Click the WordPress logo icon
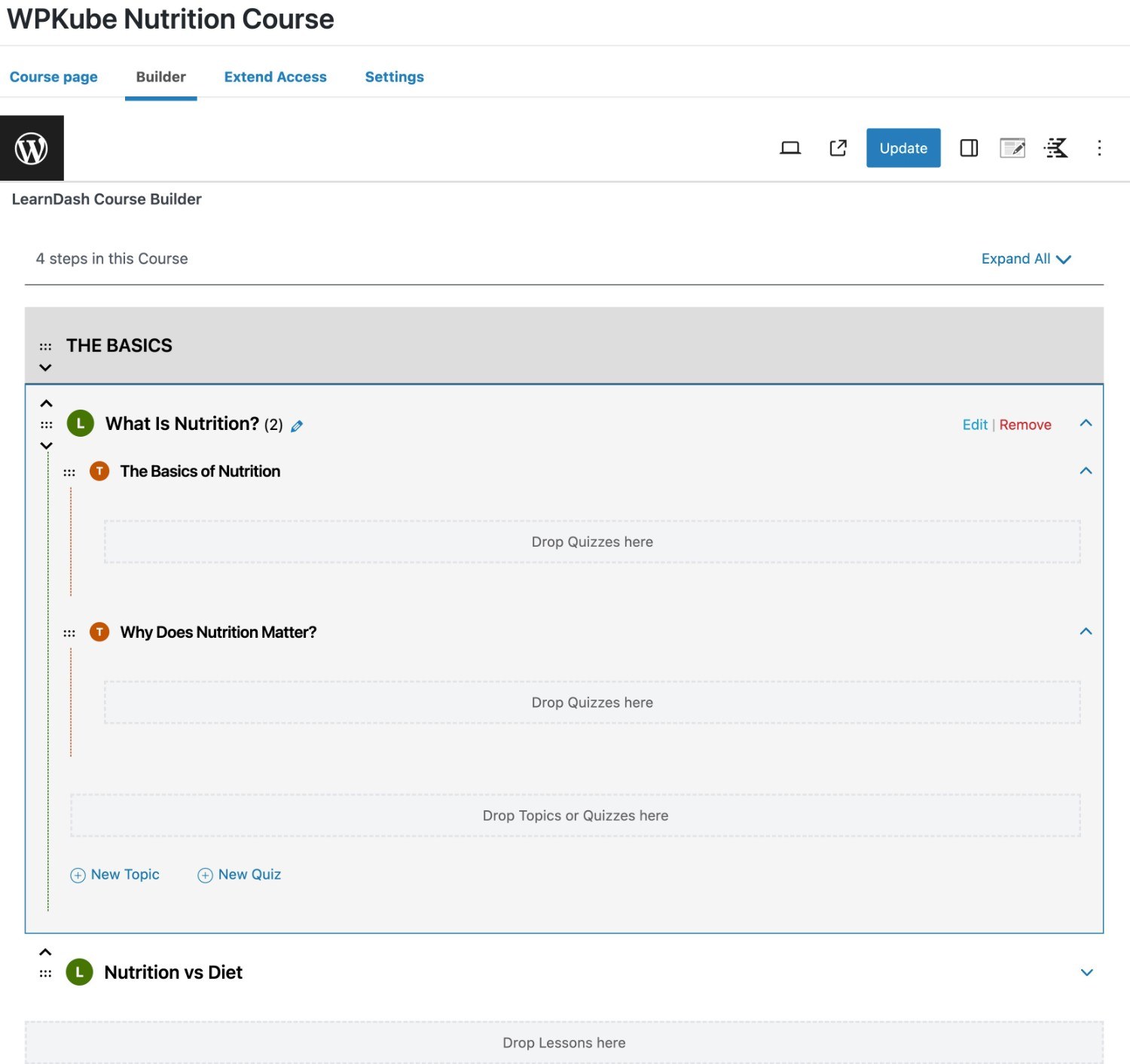This screenshot has height=1064, width=1130. (32, 148)
